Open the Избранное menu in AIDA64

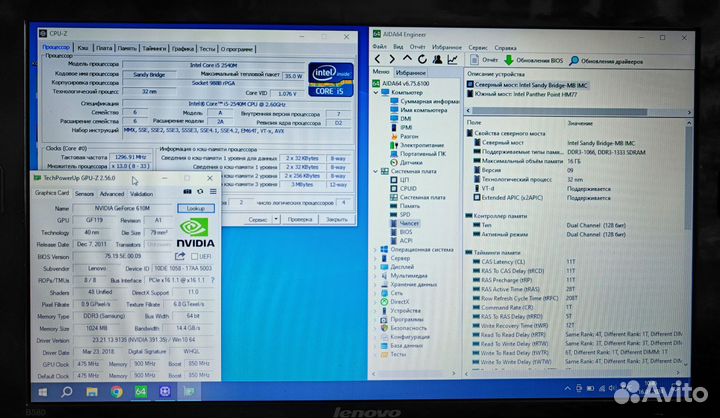coord(447,47)
